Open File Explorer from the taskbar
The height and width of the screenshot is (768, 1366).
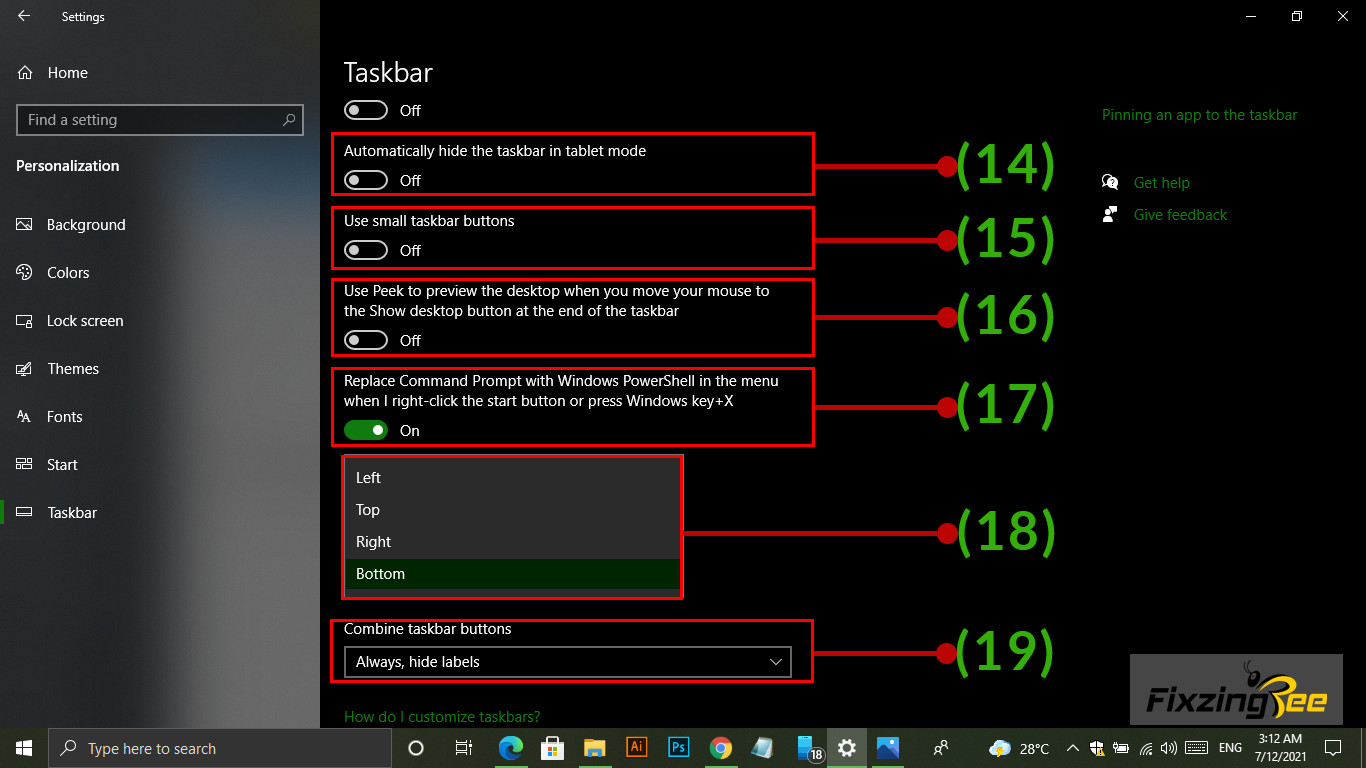tap(594, 748)
